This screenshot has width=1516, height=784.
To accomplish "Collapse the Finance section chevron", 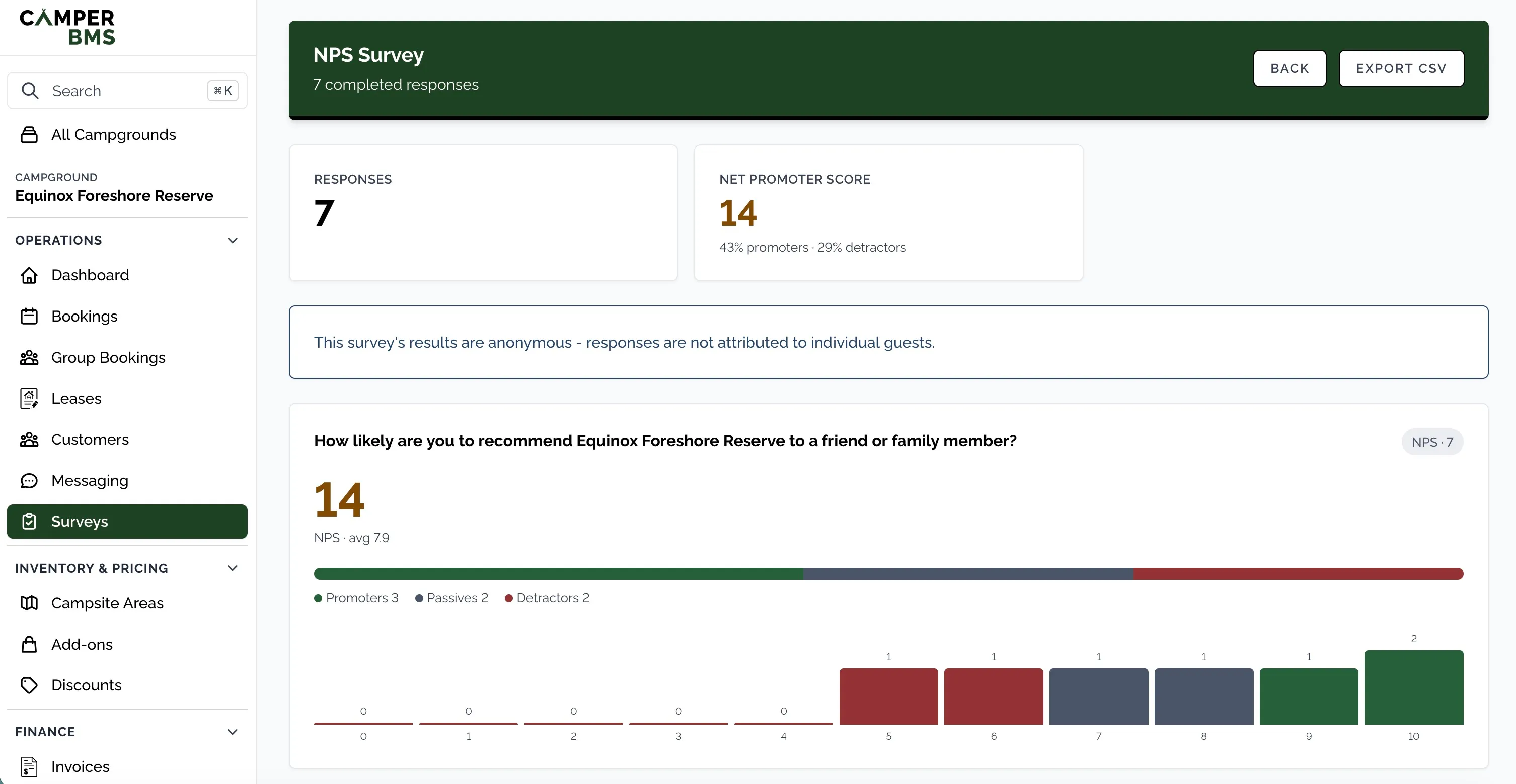I will [233, 732].
